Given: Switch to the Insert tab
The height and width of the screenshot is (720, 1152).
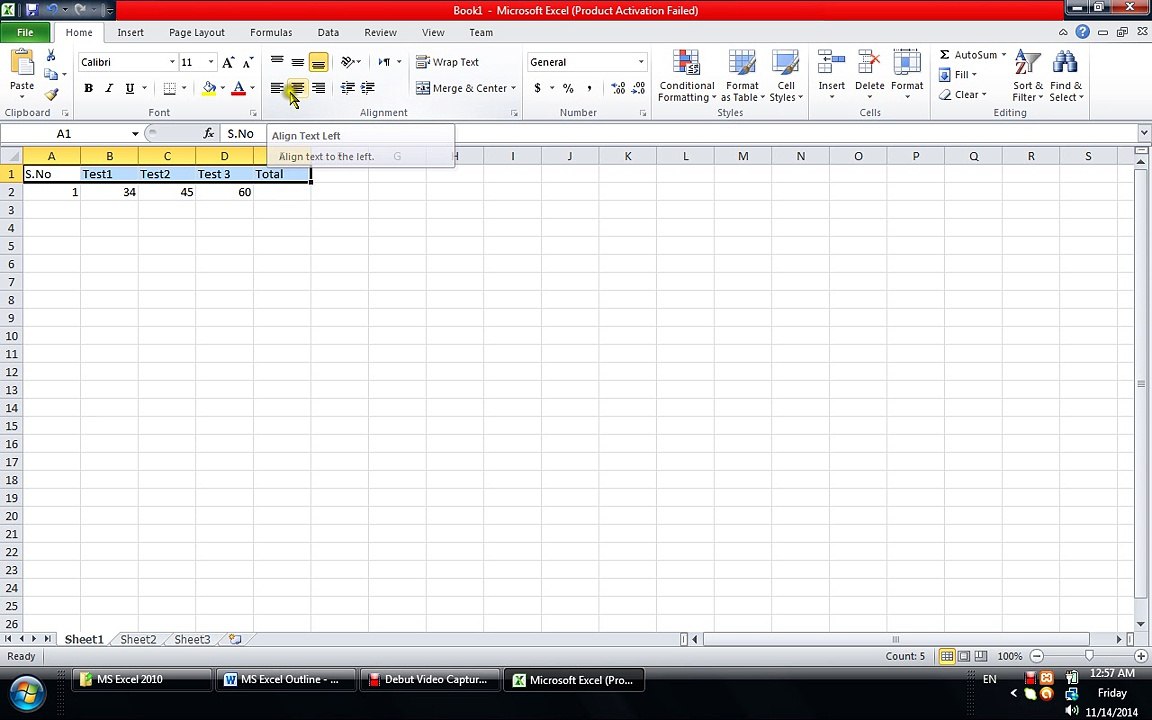Looking at the screenshot, I should 131,32.
